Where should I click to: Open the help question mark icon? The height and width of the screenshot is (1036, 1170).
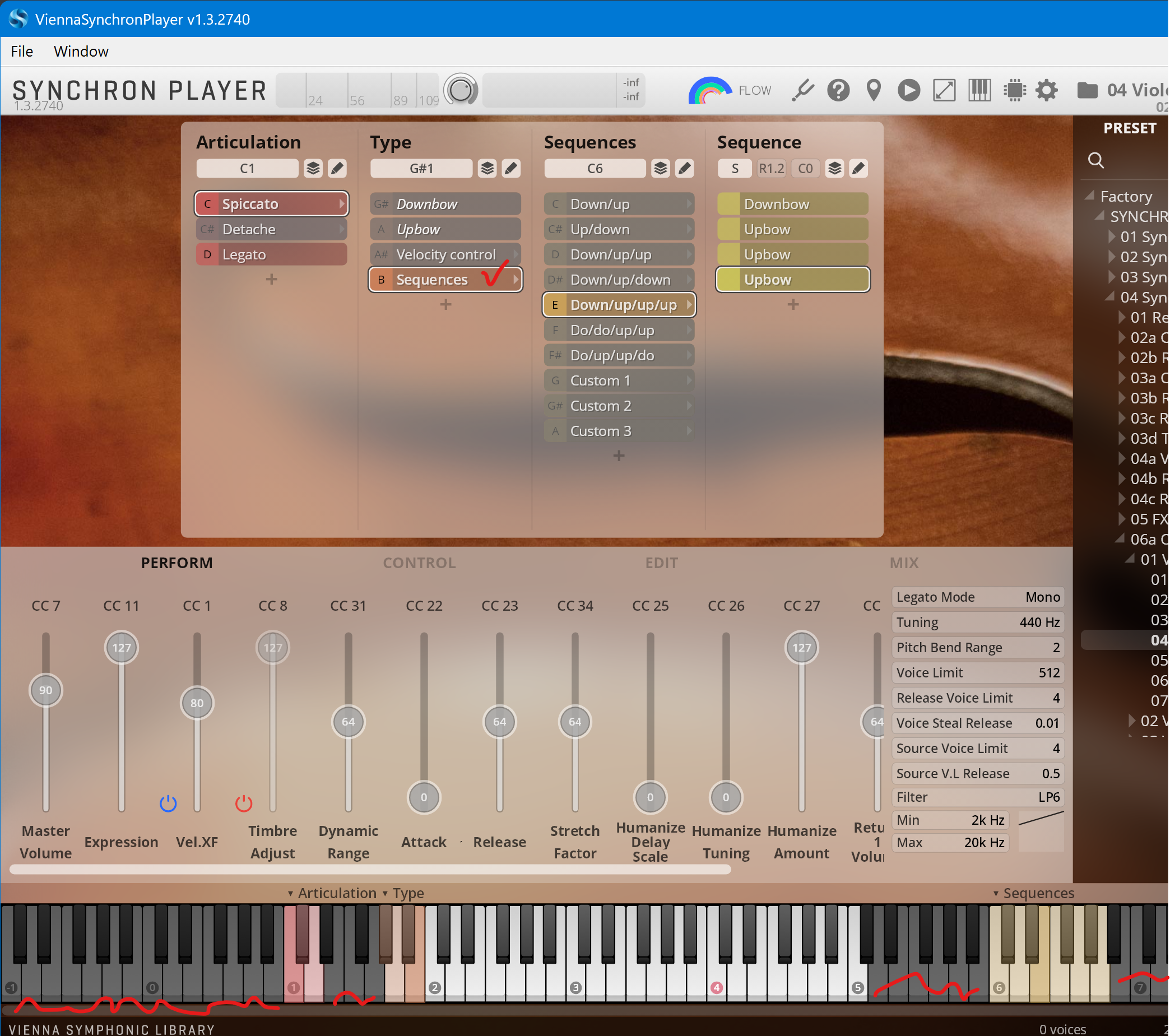[x=838, y=90]
